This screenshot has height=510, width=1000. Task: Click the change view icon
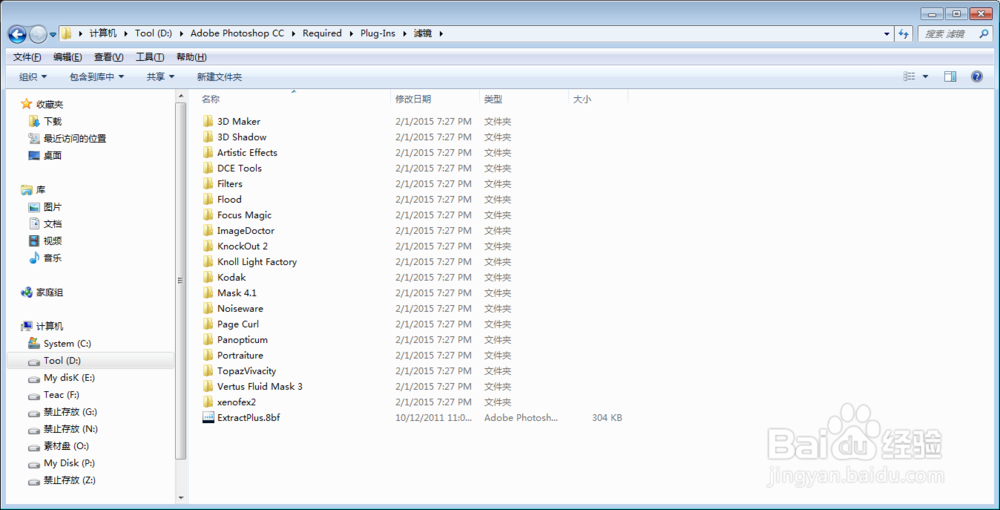click(x=909, y=76)
